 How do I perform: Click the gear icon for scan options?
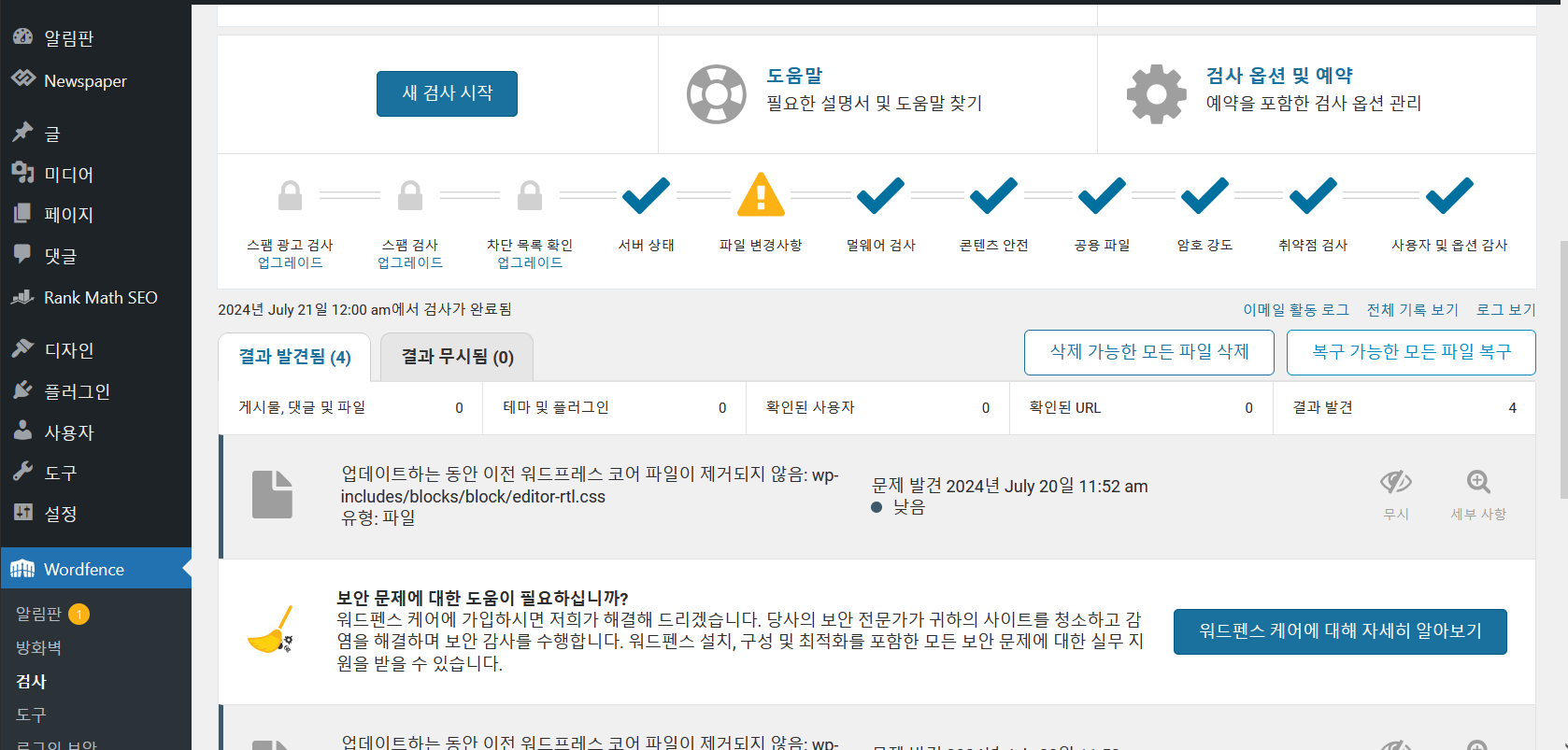[x=1157, y=93]
